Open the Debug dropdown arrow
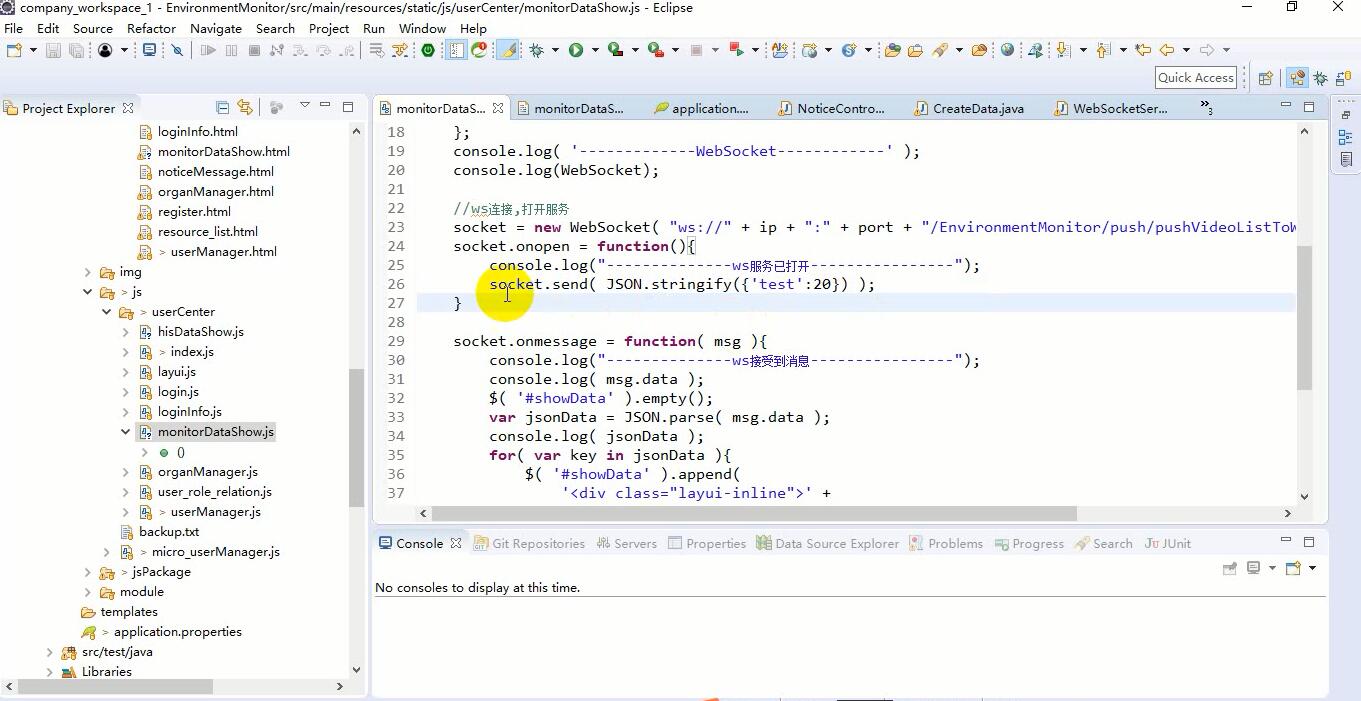This screenshot has height=701, width=1361. (555, 50)
